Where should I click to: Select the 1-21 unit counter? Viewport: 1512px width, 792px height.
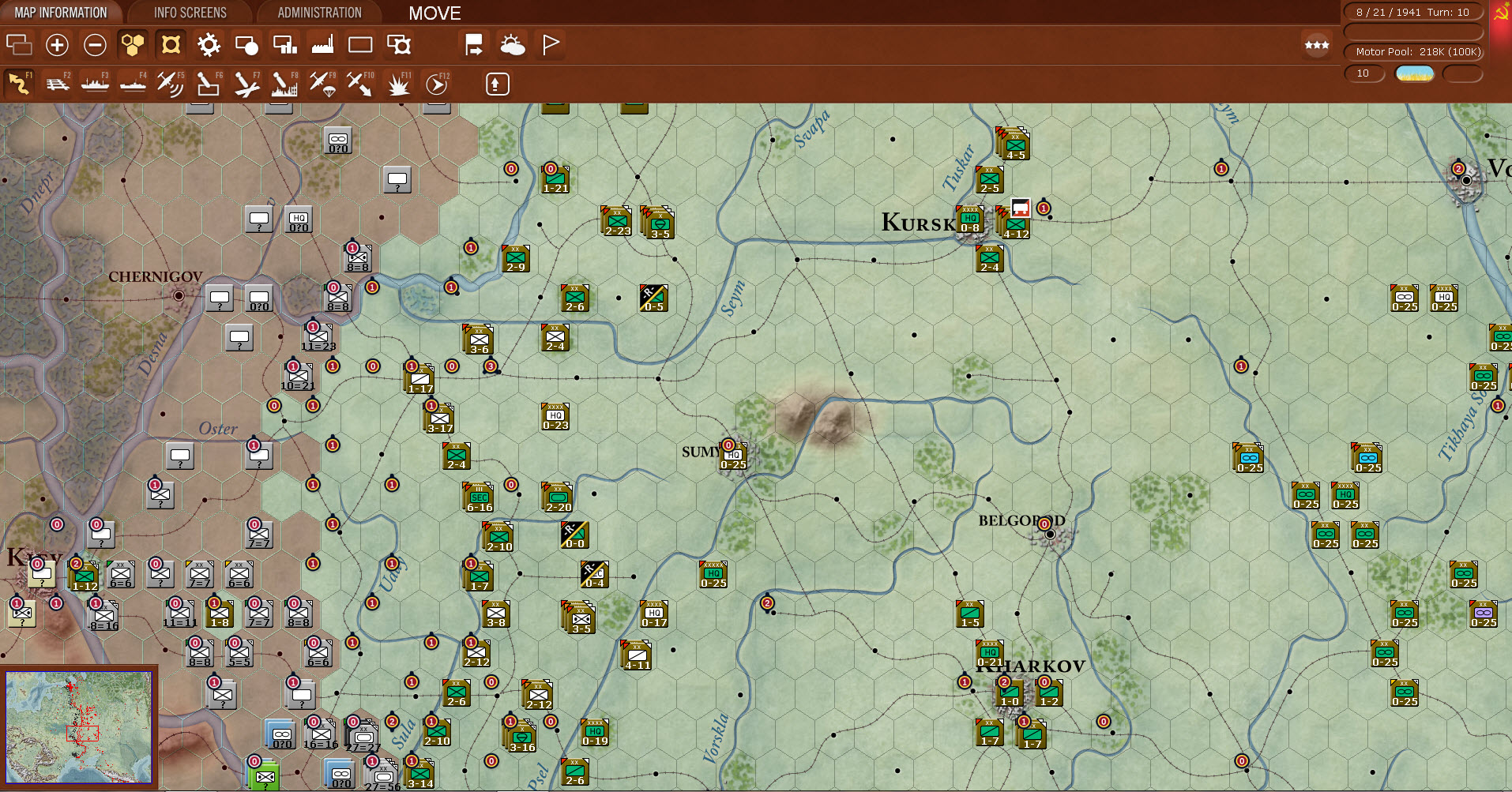[x=555, y=179]
